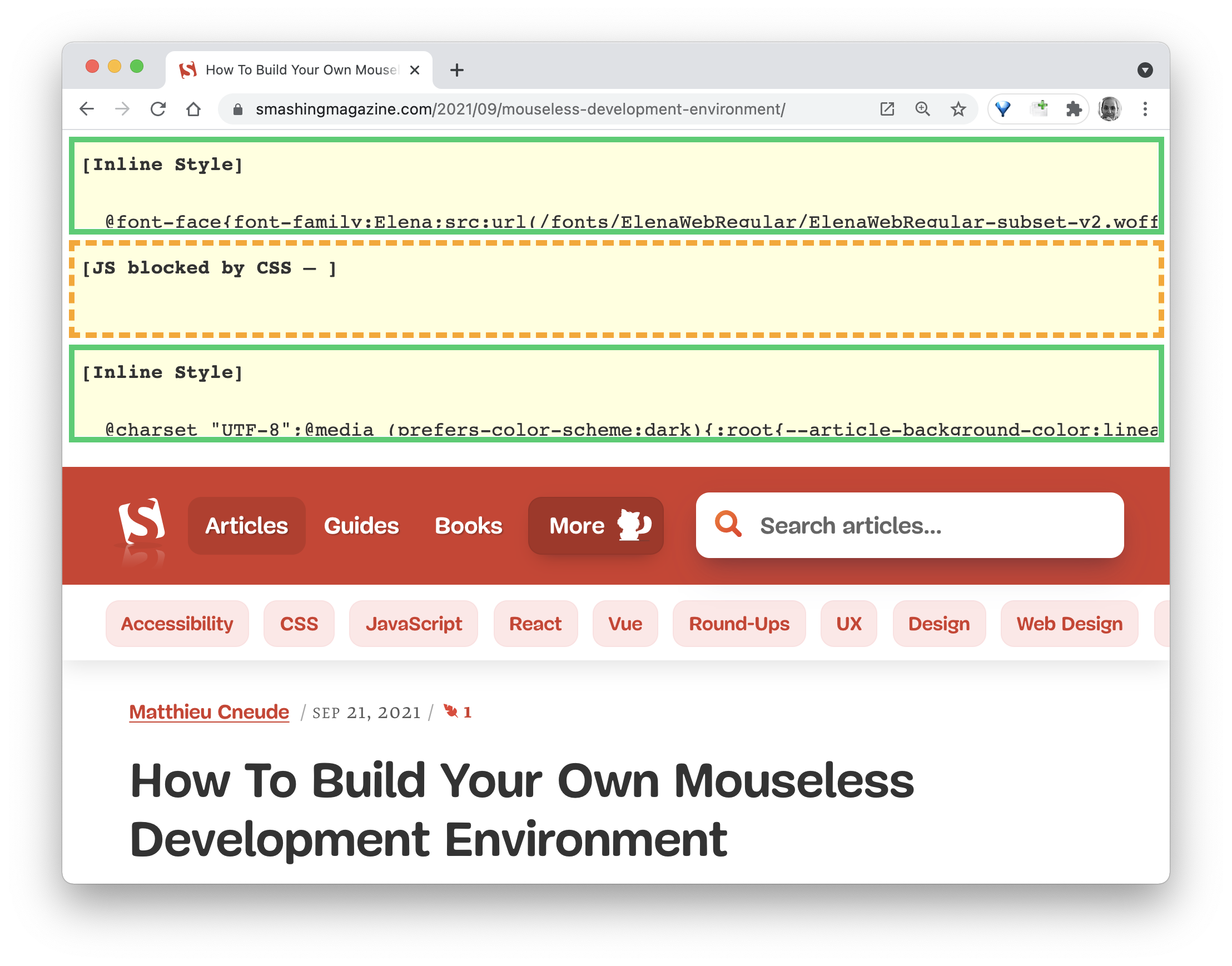Screen dimensions: 1232x966
Task: Click the cat icon on the More button
Action: (633, 525)
